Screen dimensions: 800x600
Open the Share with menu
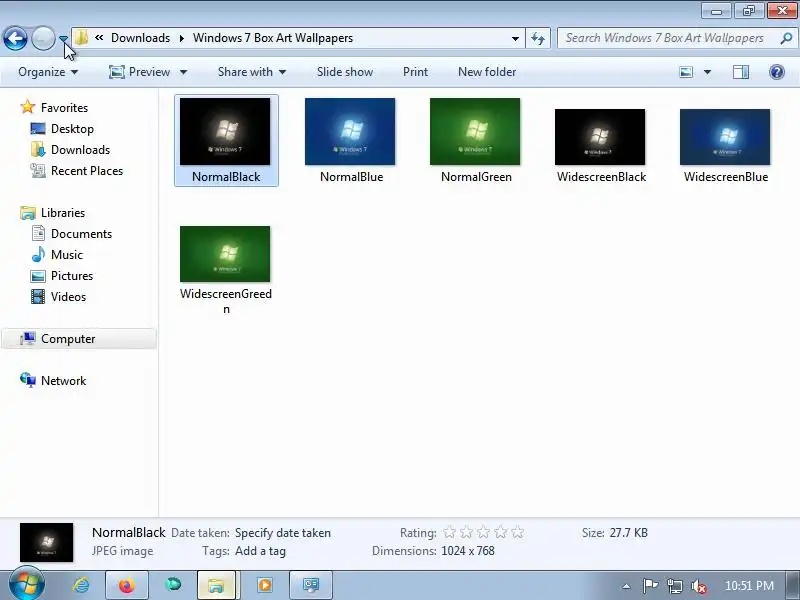point(252,72)
